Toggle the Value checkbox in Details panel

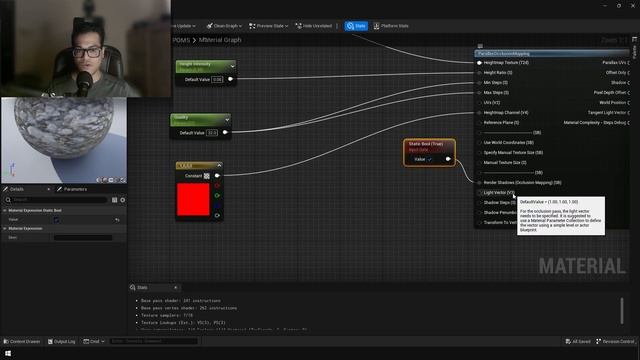[x=57, y=220]
